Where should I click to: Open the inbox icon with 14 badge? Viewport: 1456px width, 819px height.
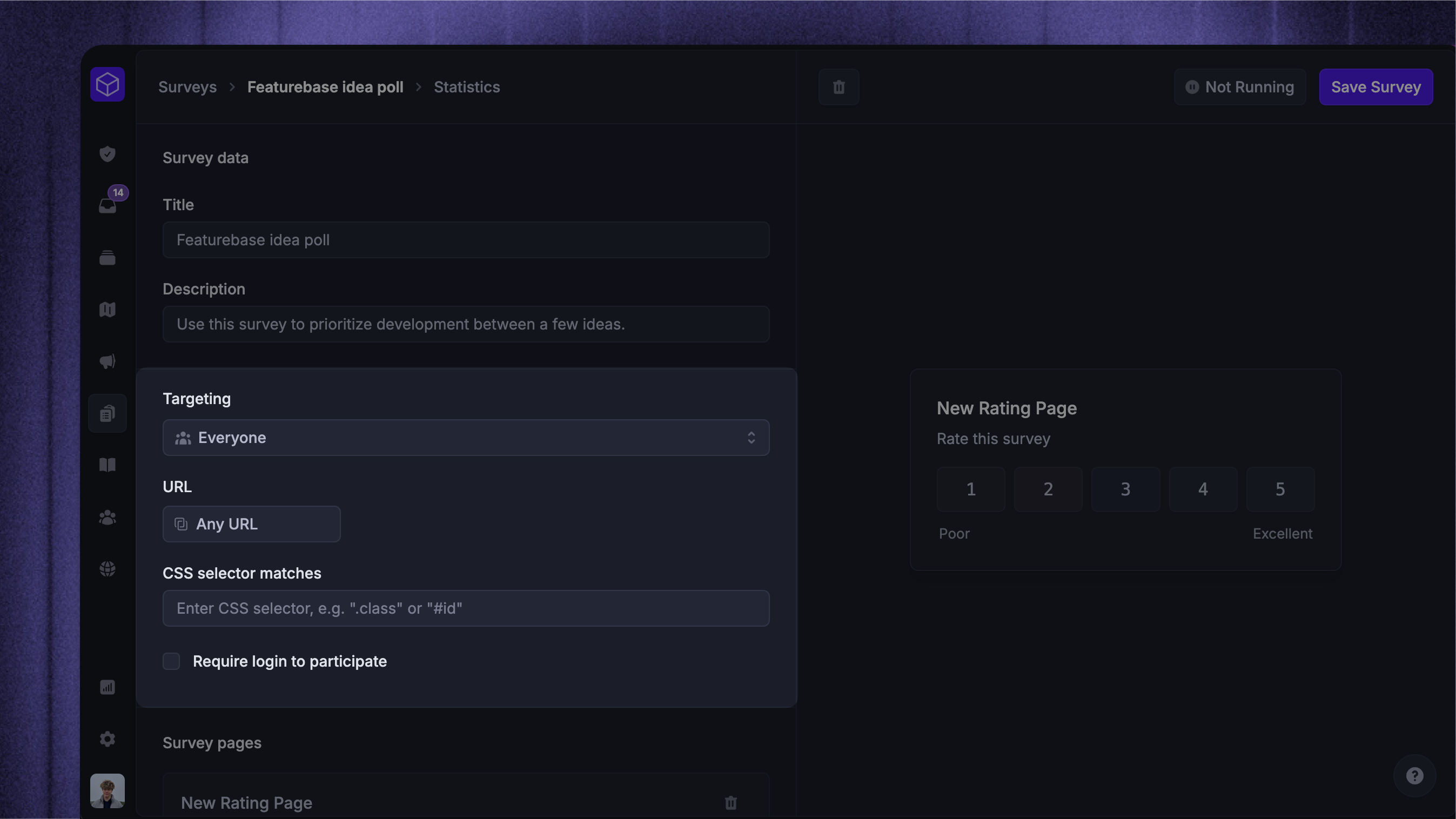click(108, 206)
